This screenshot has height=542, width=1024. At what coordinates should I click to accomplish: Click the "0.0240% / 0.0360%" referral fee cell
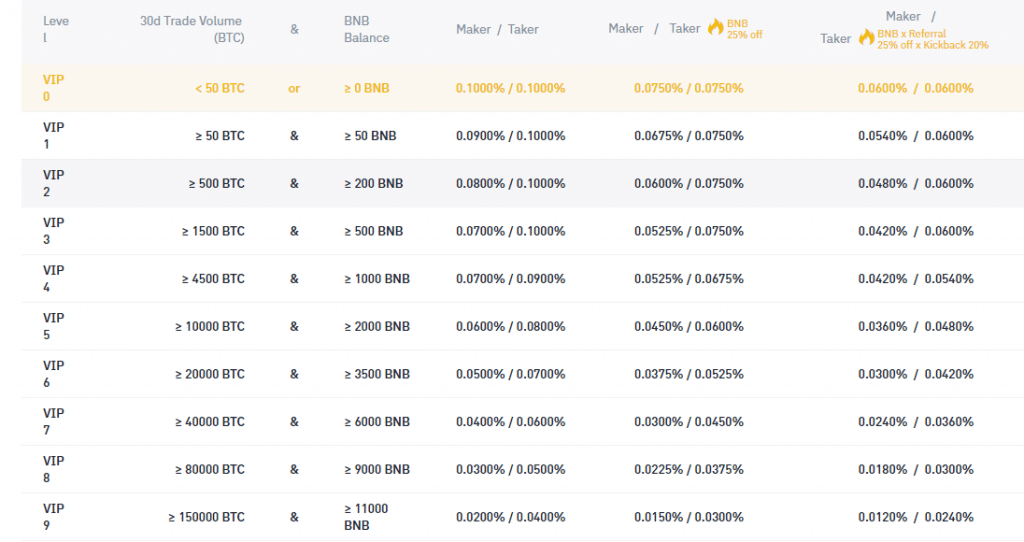point(916,422)
